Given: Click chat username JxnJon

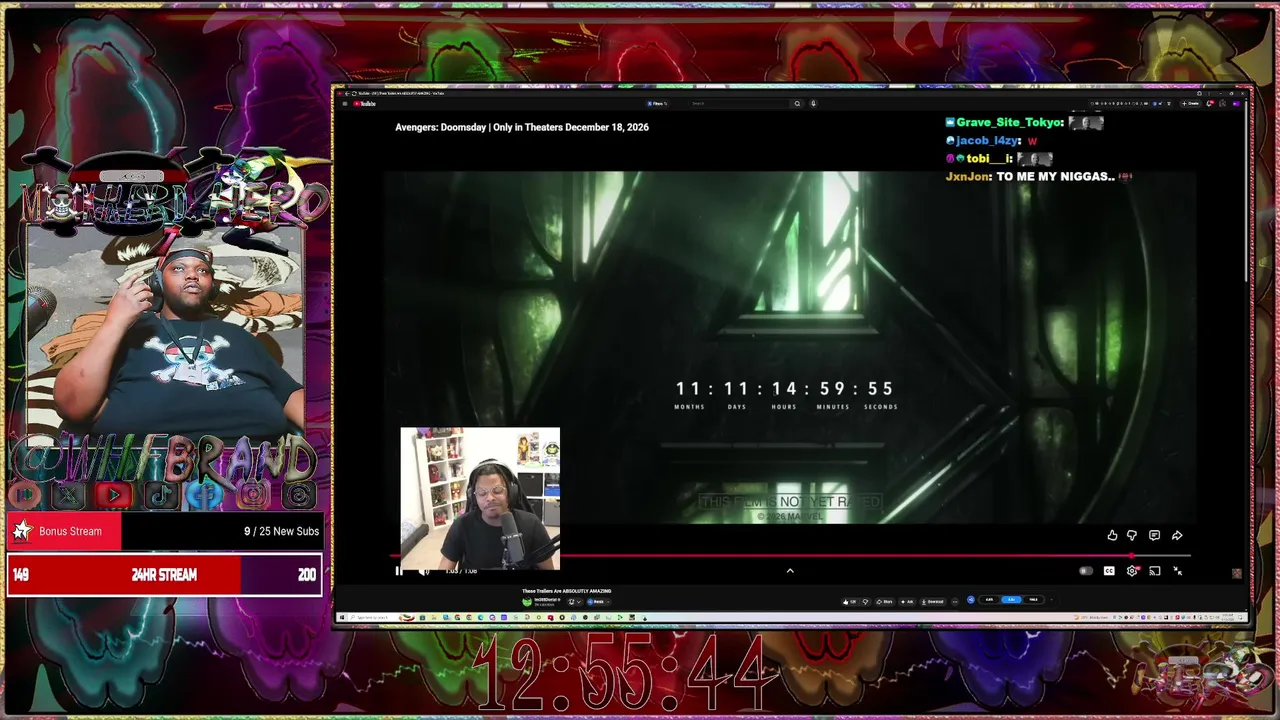Looking at the screenshot, I should tap(968, 177).
